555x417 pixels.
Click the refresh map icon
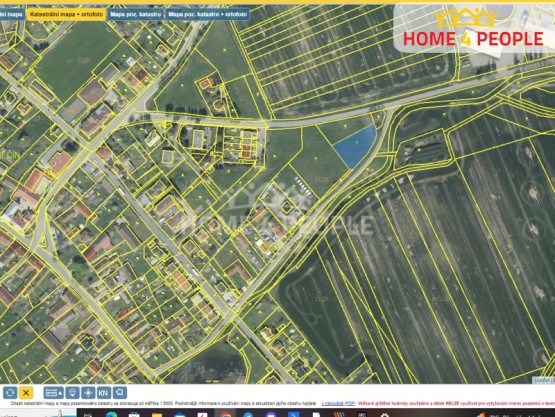coord(10,393)
